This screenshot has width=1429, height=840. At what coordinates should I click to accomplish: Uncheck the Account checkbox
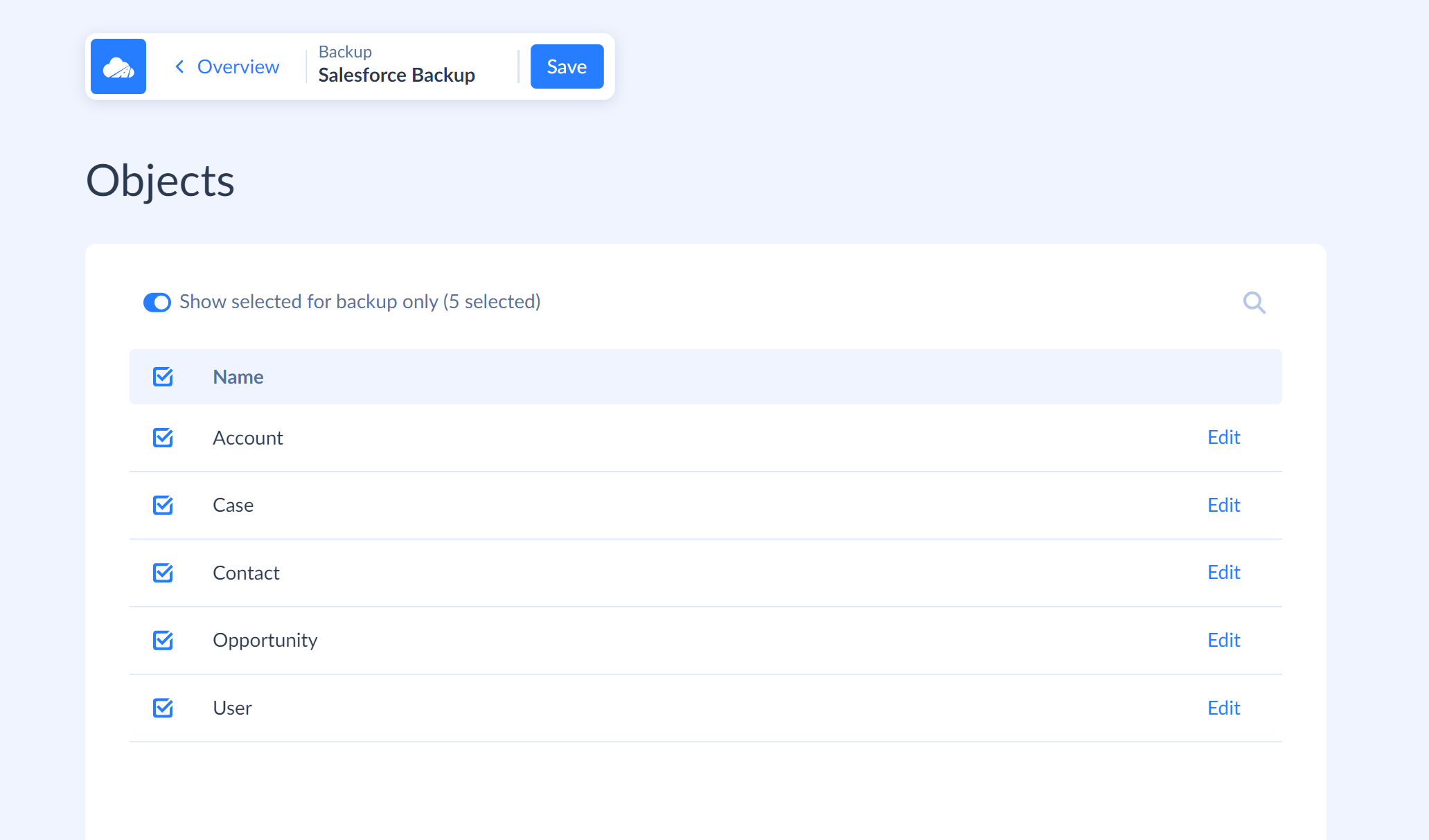pyautogui.click(x=163, y=438)
